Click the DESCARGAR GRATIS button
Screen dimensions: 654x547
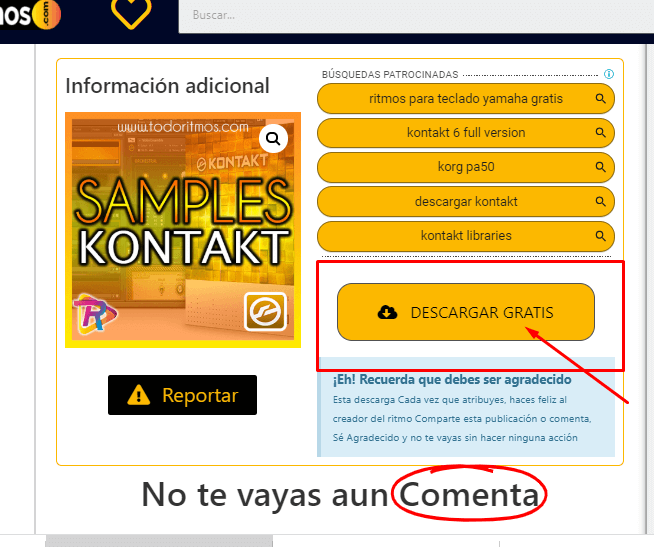coord(466,312)
